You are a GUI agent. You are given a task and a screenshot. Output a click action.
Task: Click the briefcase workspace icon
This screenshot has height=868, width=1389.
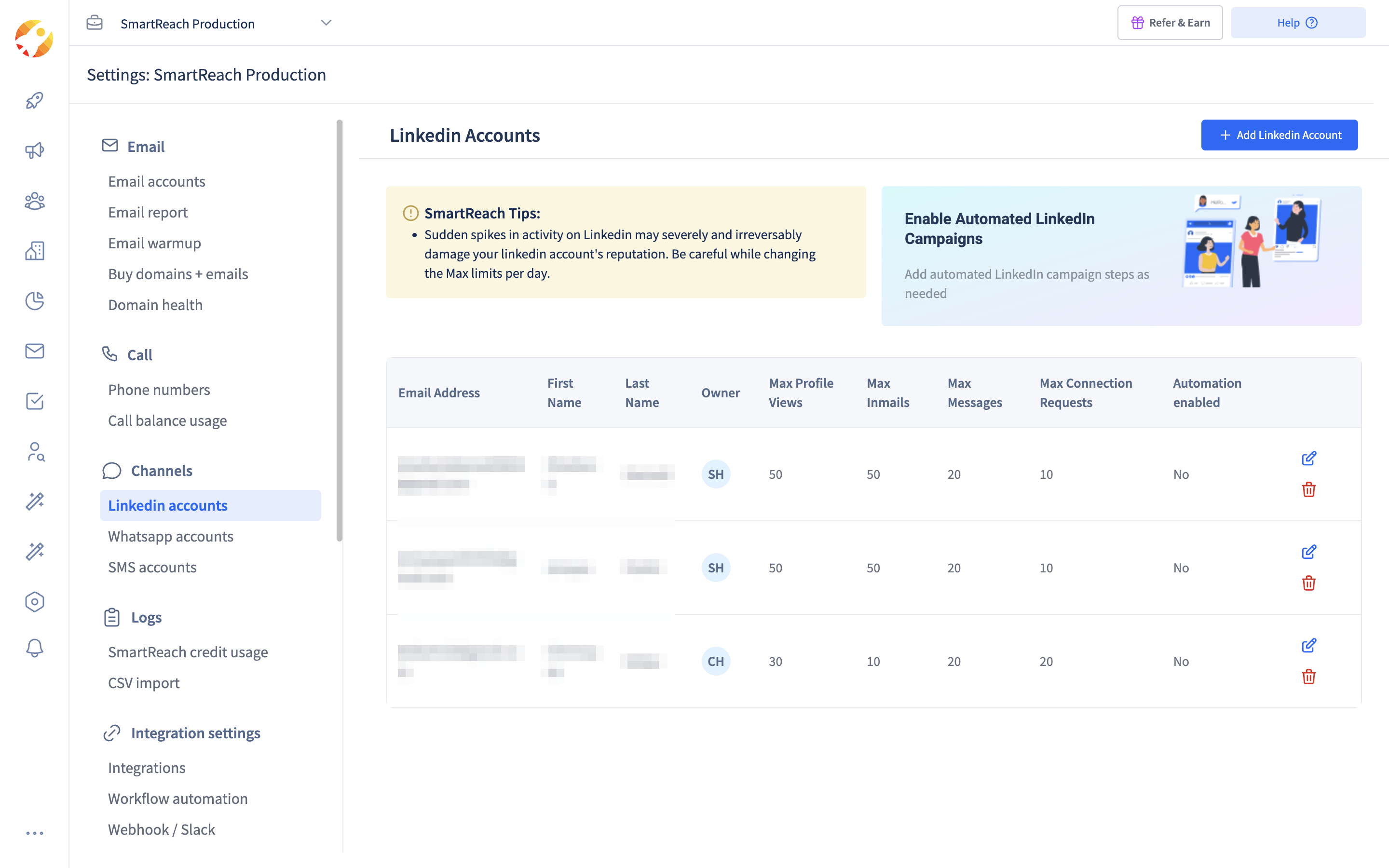(x=95, y=23)
